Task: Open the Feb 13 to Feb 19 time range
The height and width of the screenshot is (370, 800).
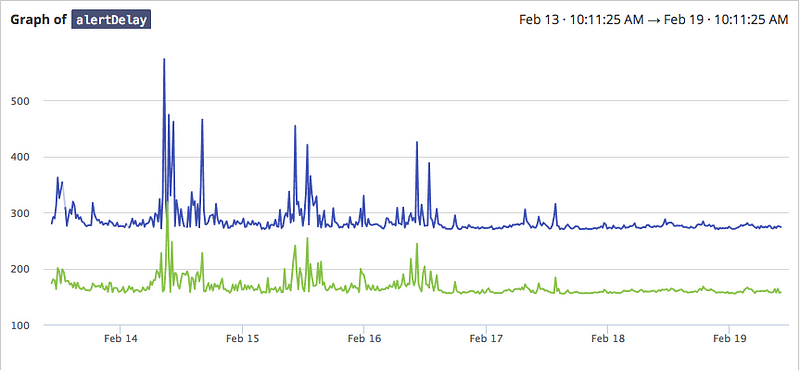Action: (654, 20)
